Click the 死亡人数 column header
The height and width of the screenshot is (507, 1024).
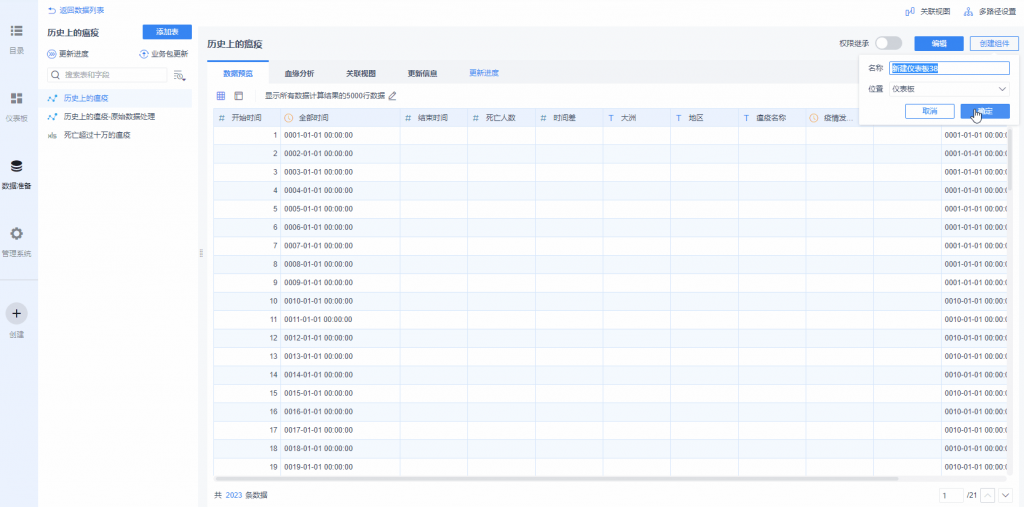[x=501, y=118]
